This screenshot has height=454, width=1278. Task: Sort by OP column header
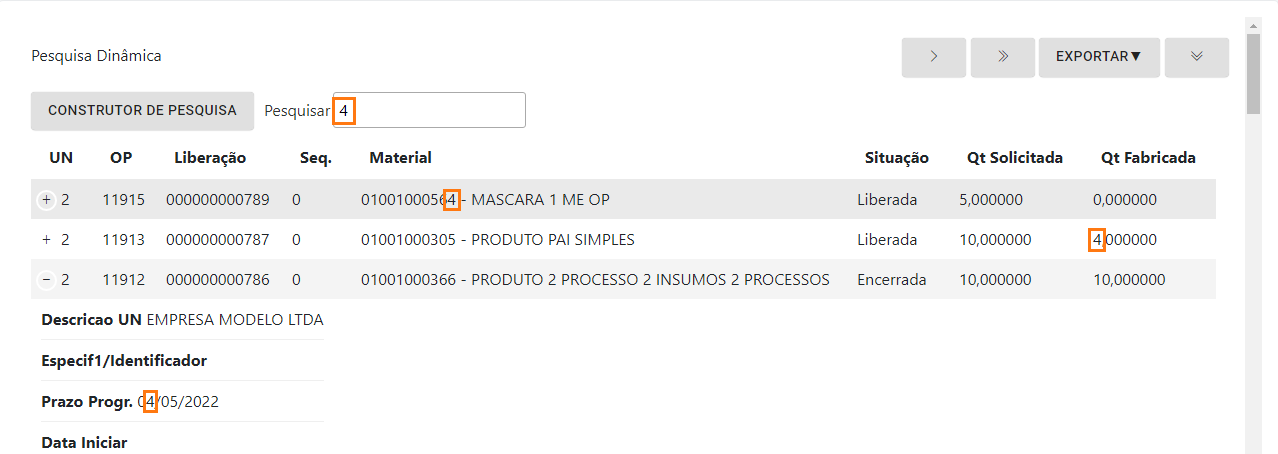121,158
